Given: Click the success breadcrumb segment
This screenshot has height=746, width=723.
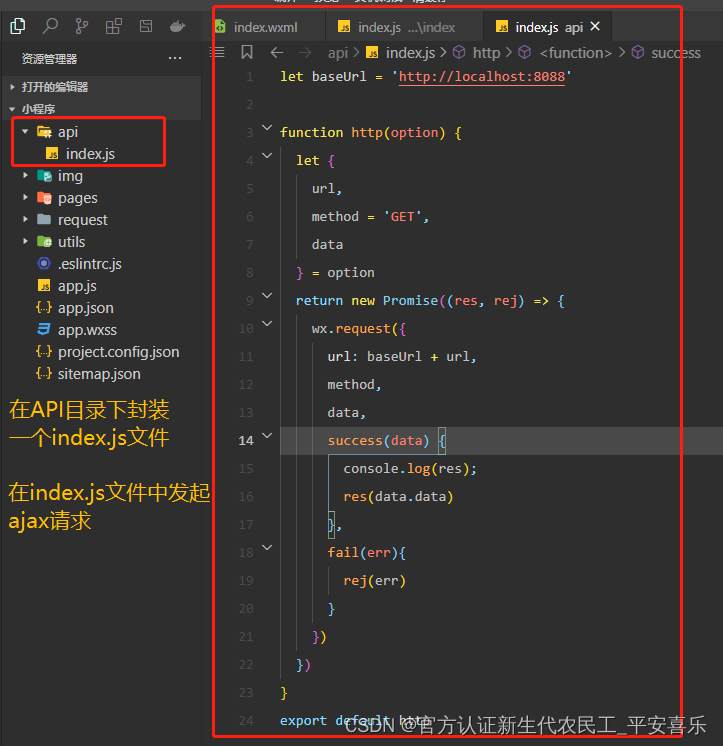Looking at the screenshot, I should coord(676,53).
